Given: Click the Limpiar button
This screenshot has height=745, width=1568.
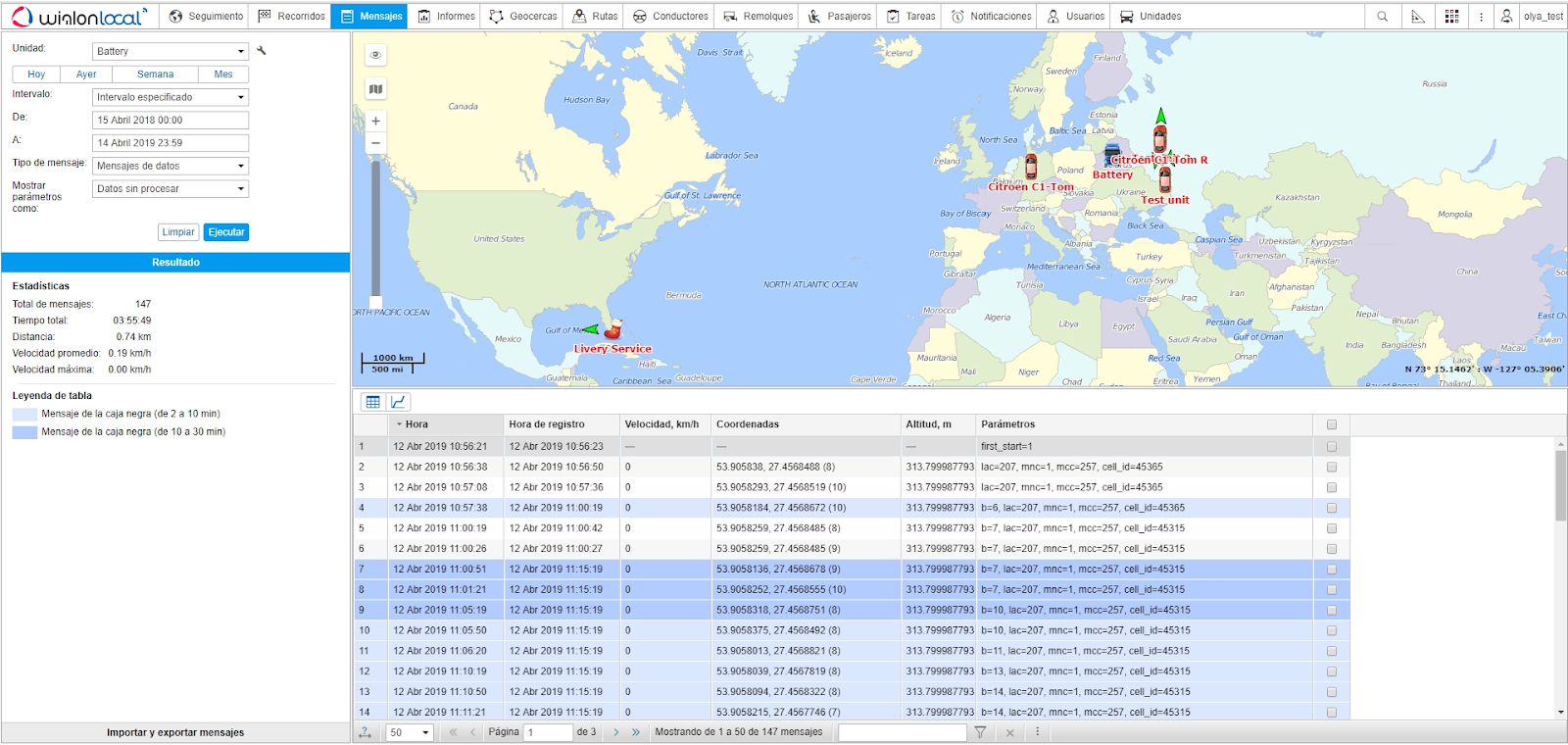Looking at the screenshot, I should click(x=178, y=232).
